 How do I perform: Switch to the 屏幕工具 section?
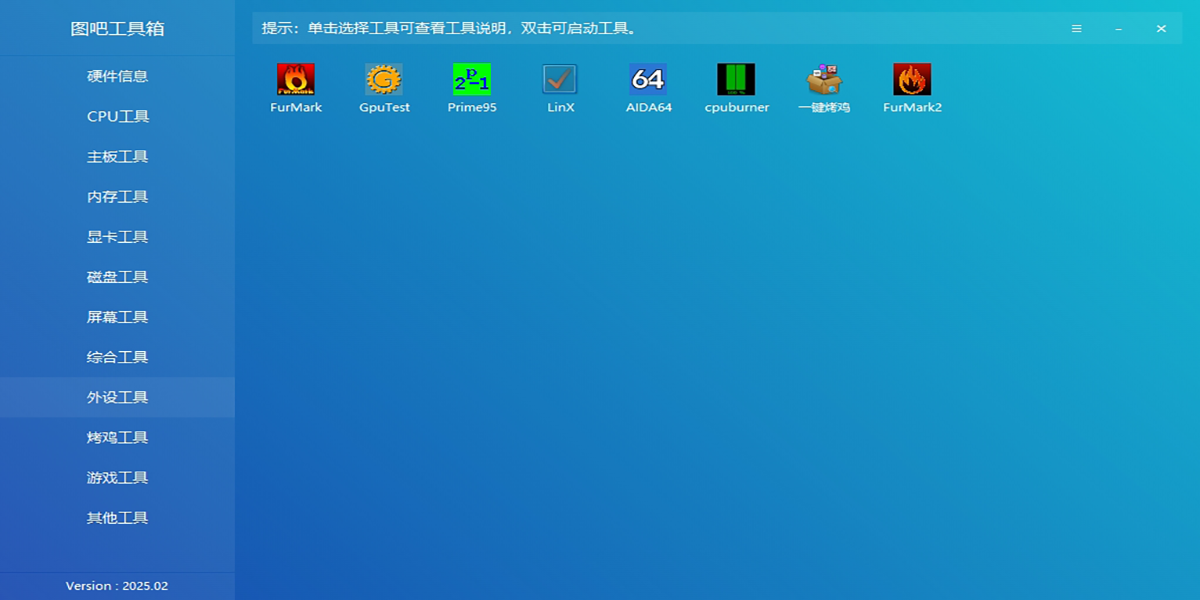point(117,316)
